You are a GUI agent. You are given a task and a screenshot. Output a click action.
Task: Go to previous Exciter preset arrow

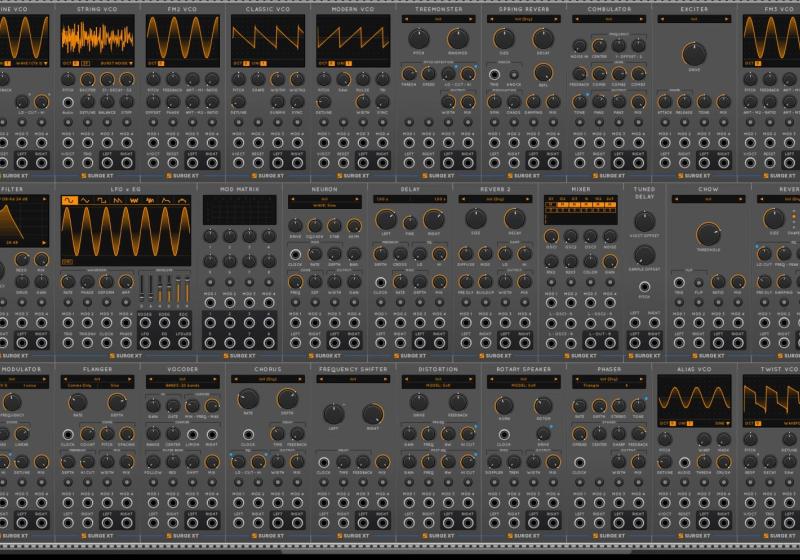point(662,19)
